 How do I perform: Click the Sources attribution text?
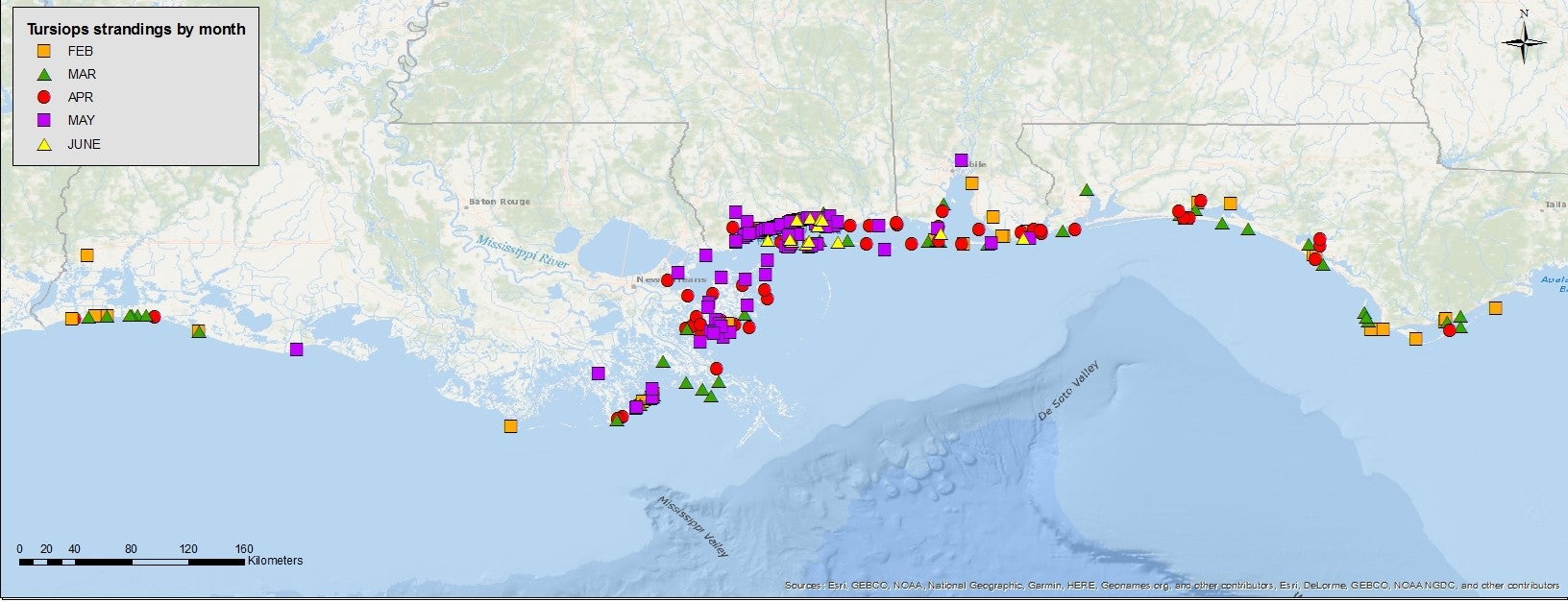(1170, 585)
